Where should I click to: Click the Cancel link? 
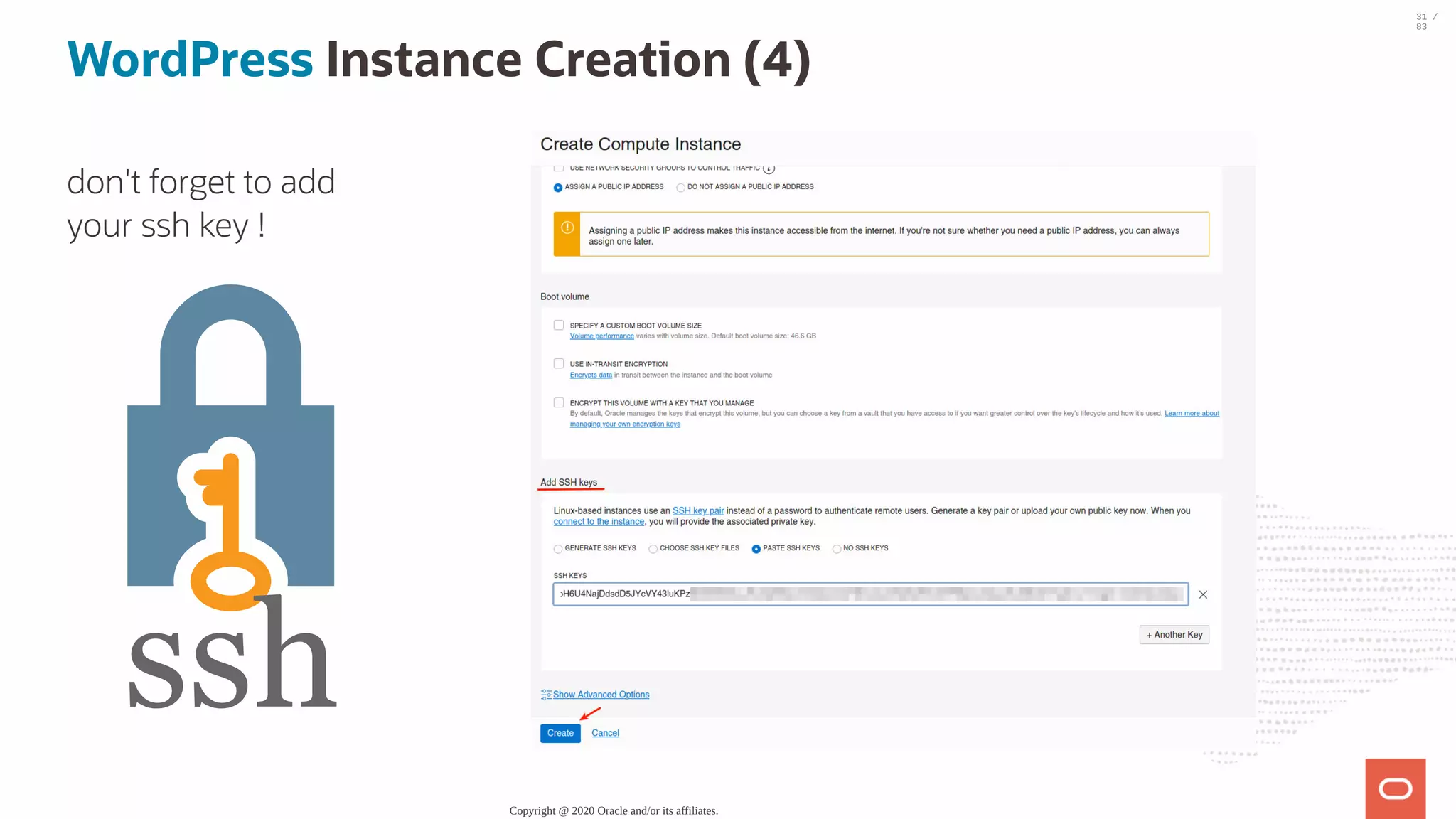[x=605, y=733]
